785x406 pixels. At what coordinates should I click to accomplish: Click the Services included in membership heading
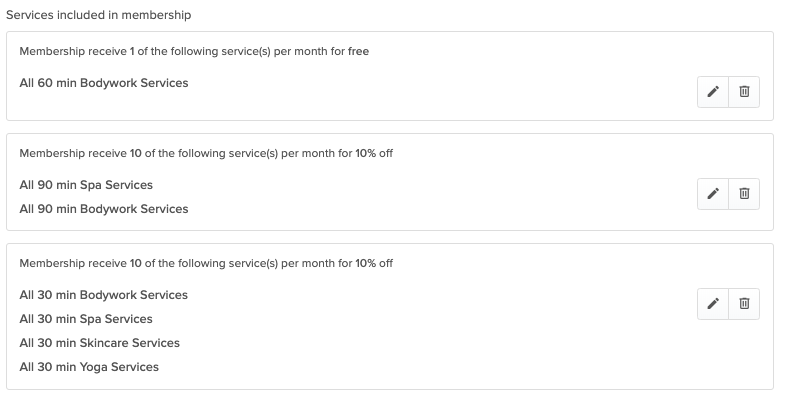tap(99, 15)
